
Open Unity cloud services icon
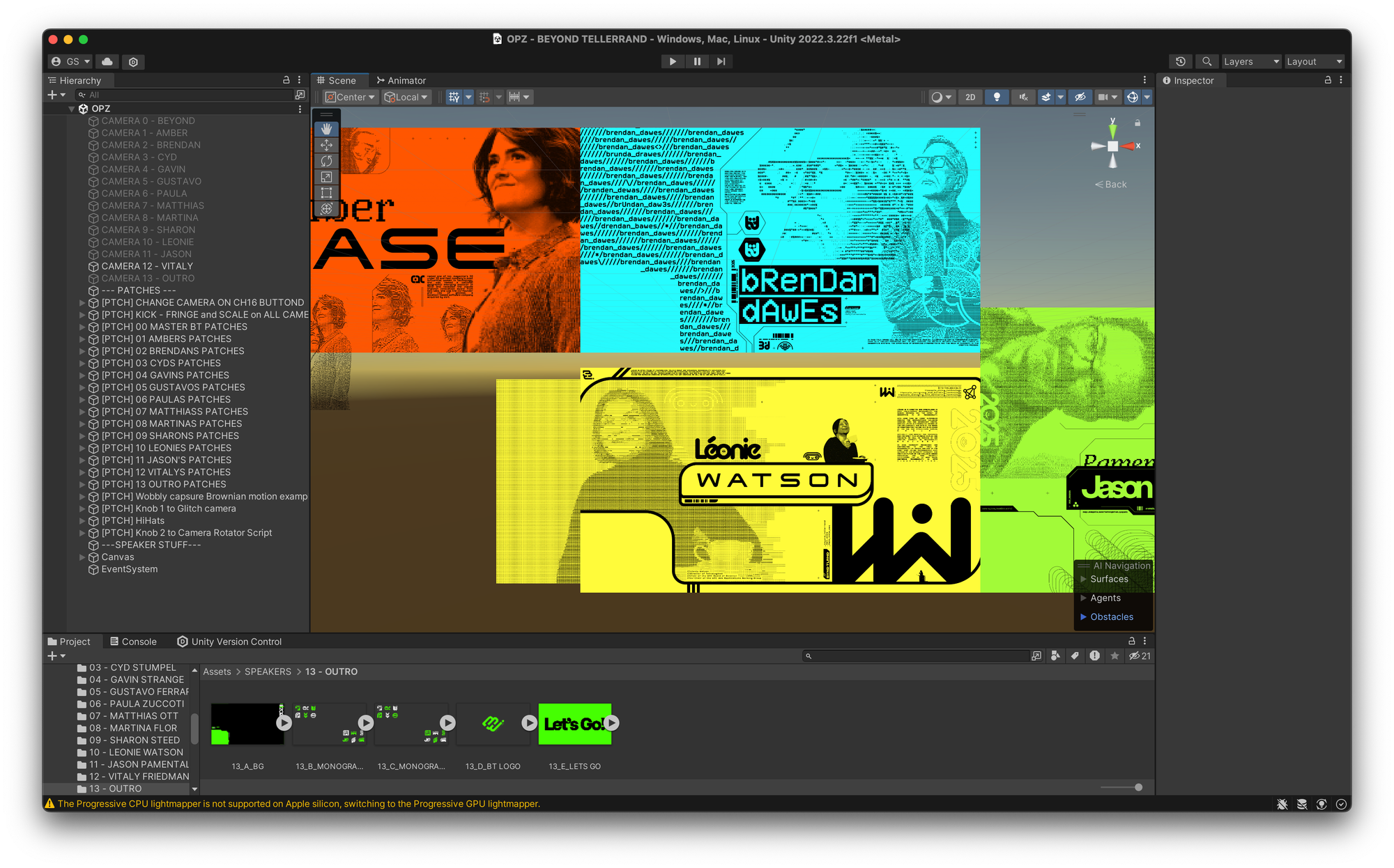pos(107,61)
